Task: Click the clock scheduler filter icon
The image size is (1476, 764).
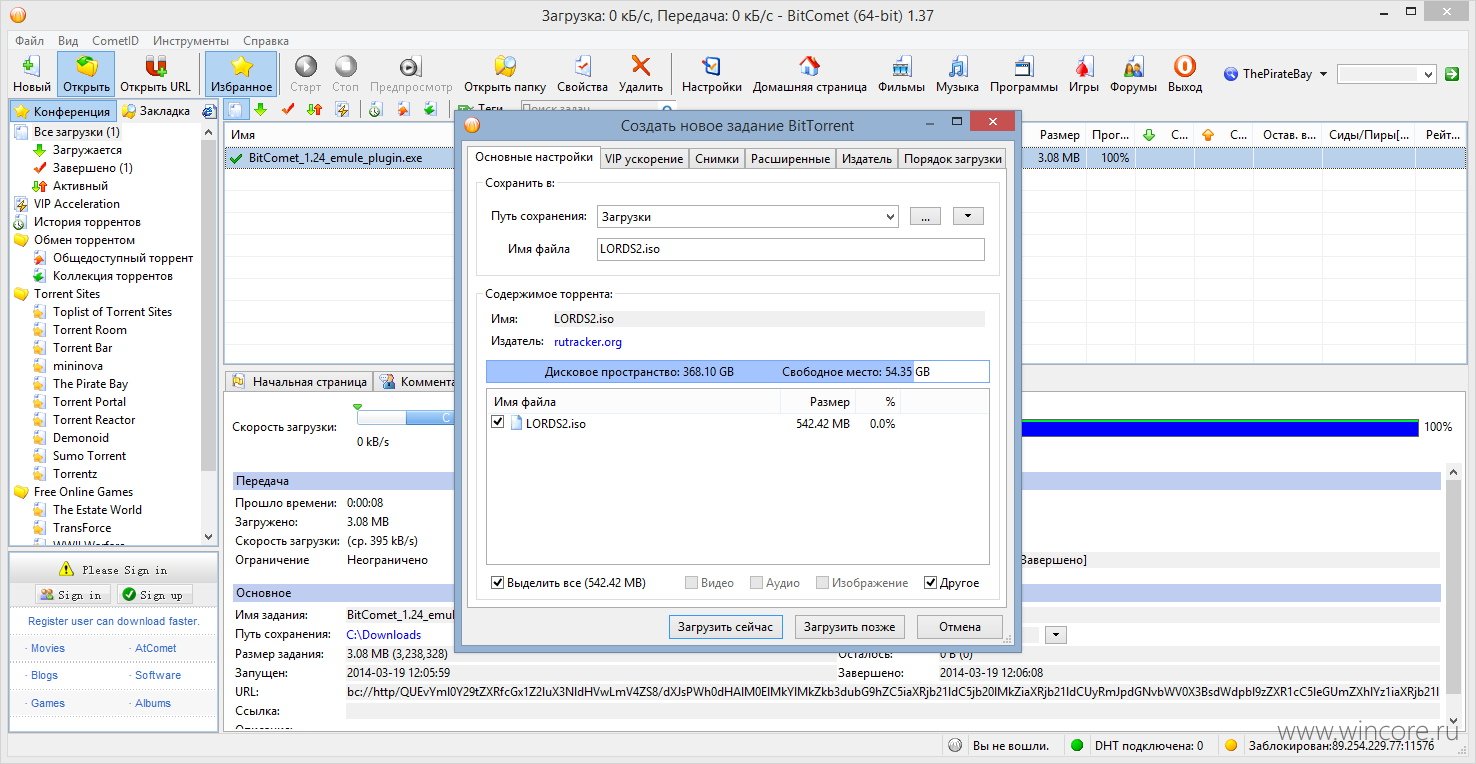Action: (x=375, y=109)
